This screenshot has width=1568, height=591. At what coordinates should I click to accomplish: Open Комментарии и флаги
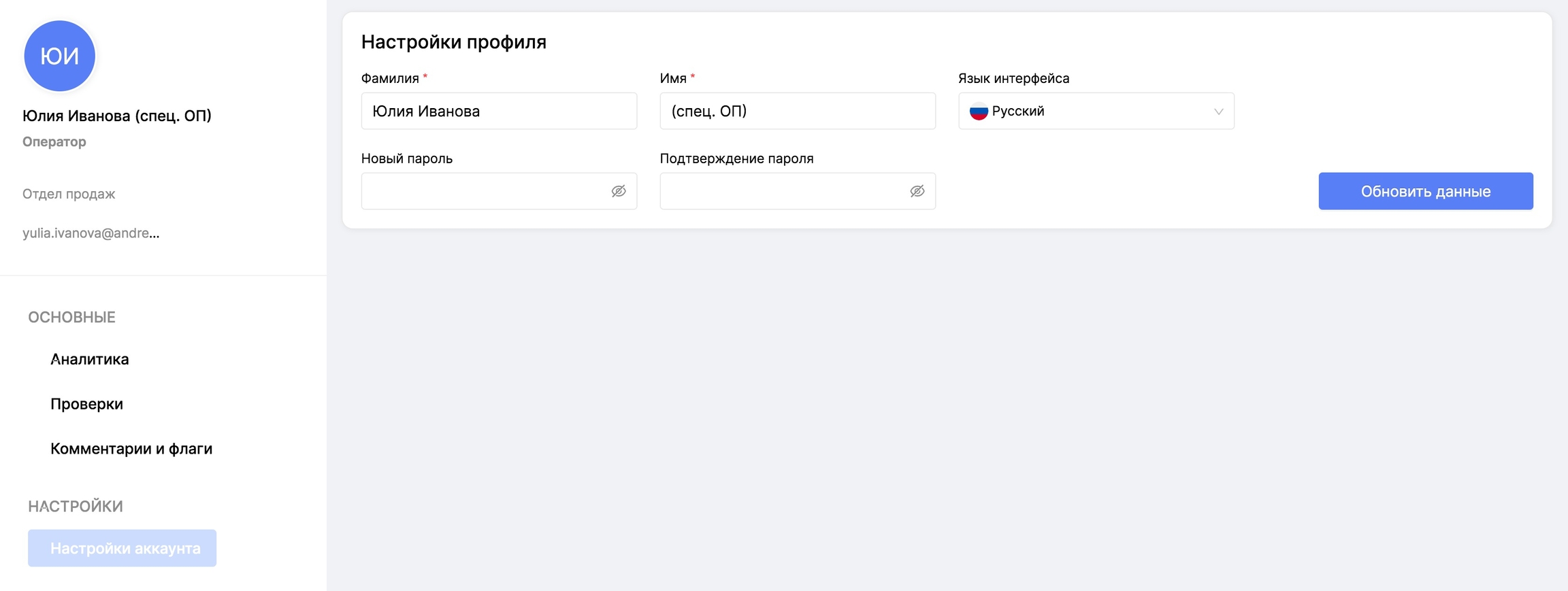[131, 449]
